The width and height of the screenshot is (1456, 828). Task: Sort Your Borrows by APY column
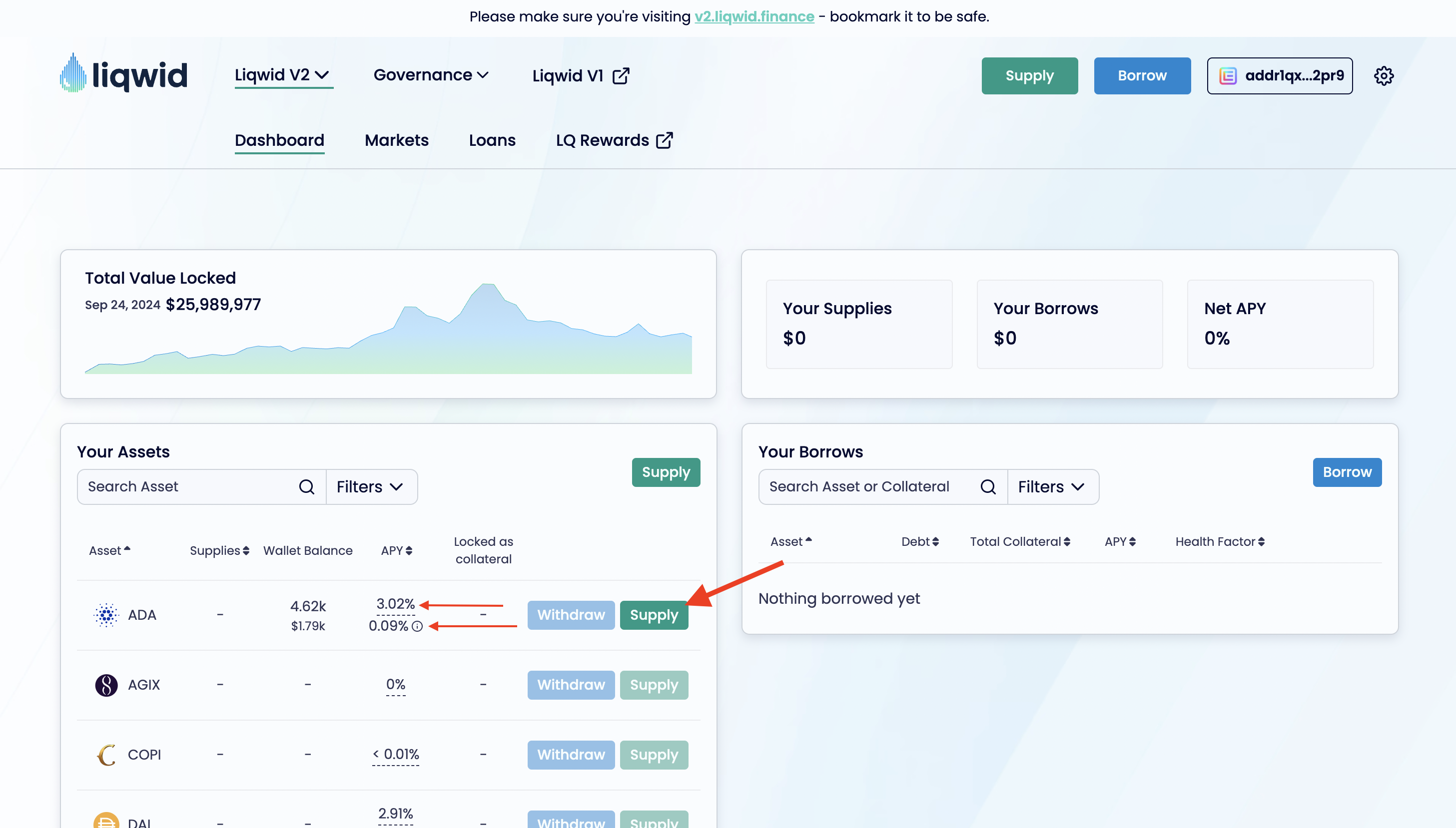pyautogui.click(x=1120, y=541)
